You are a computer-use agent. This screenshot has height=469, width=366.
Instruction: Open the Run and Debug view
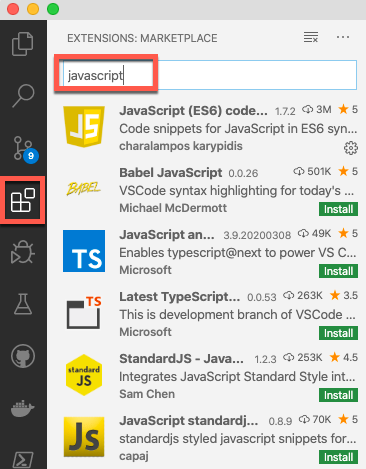[23, 252]
